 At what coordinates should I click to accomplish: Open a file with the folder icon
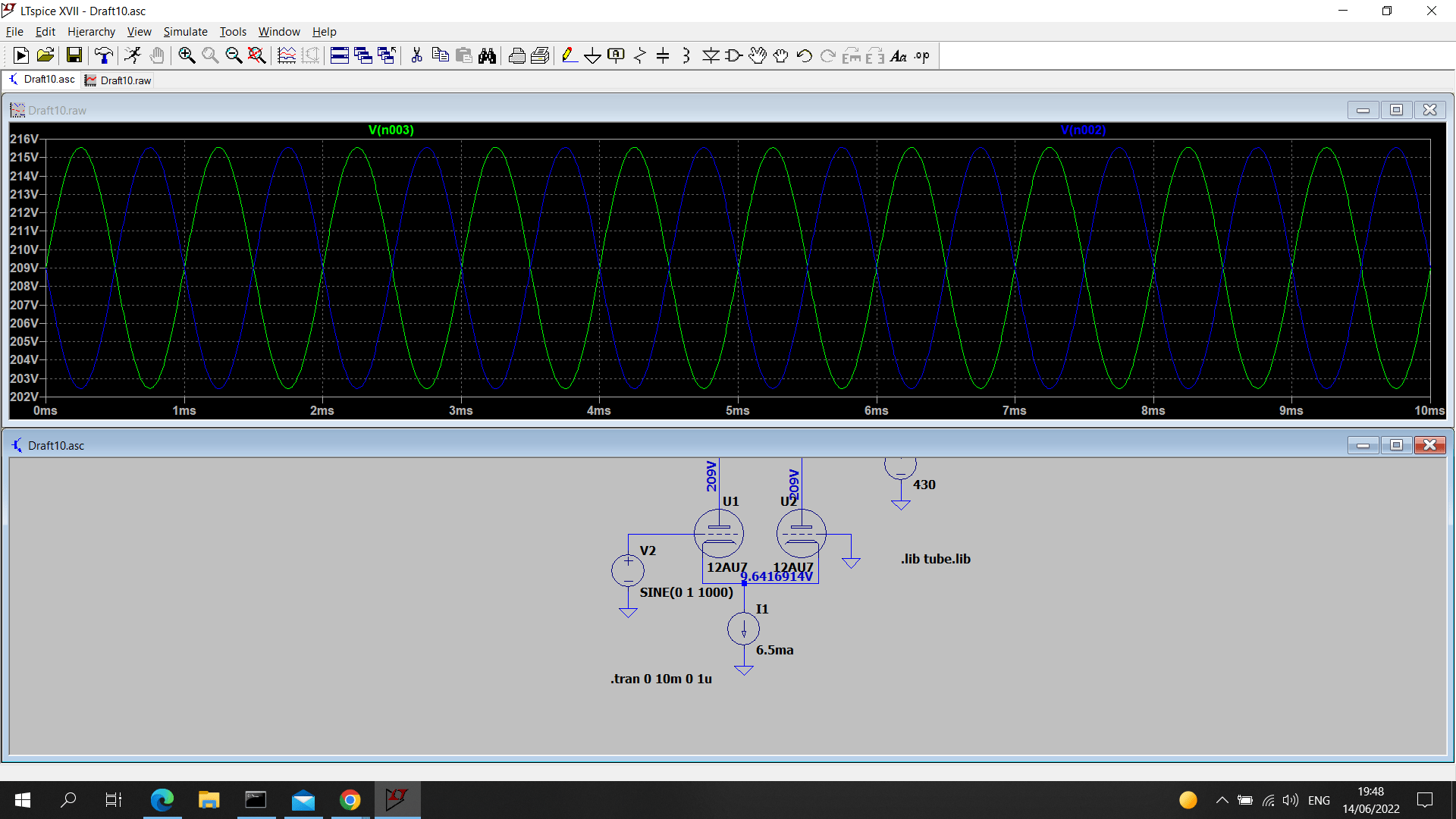45,55
